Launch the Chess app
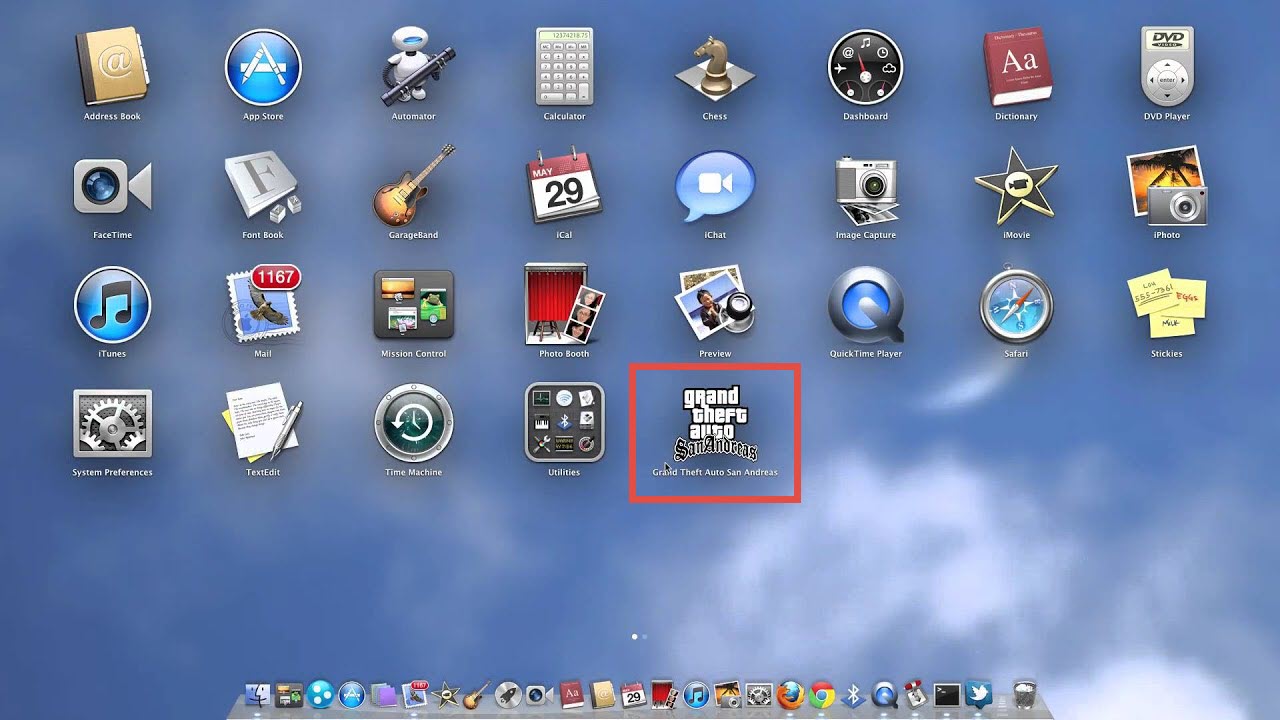 click(x=714, y=68)
